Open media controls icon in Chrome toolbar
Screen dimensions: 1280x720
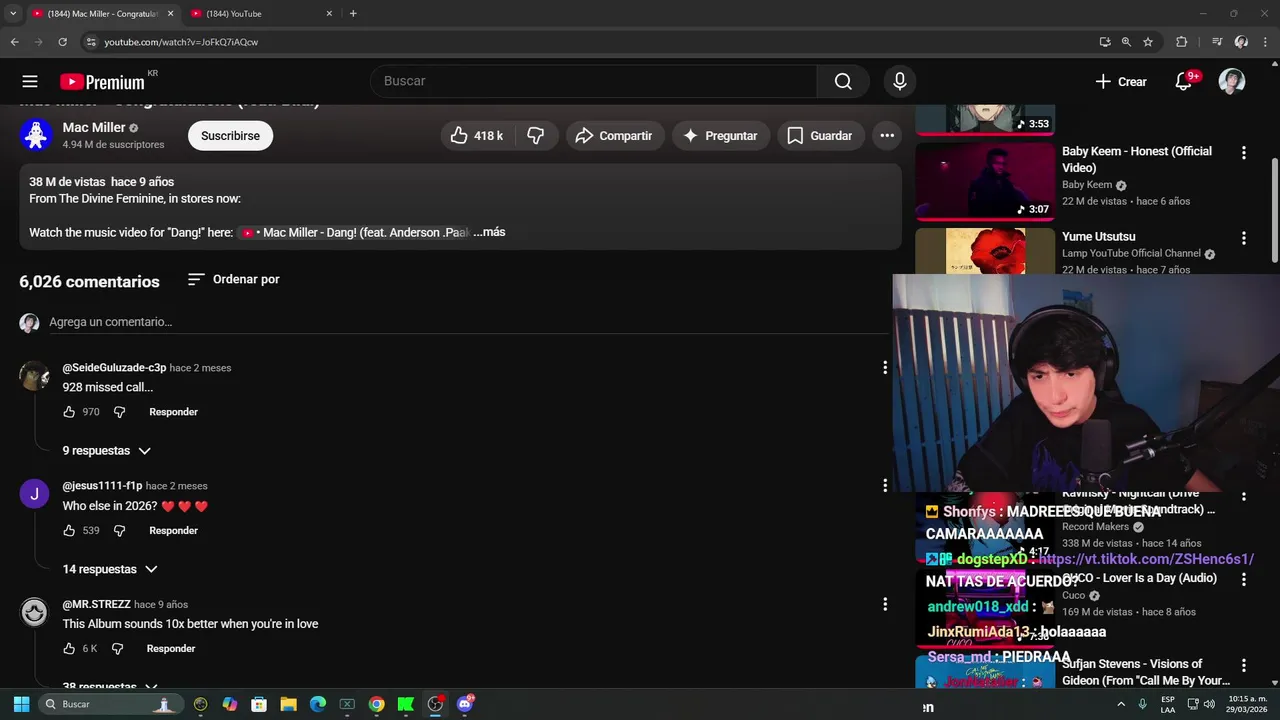[1217, 42]
